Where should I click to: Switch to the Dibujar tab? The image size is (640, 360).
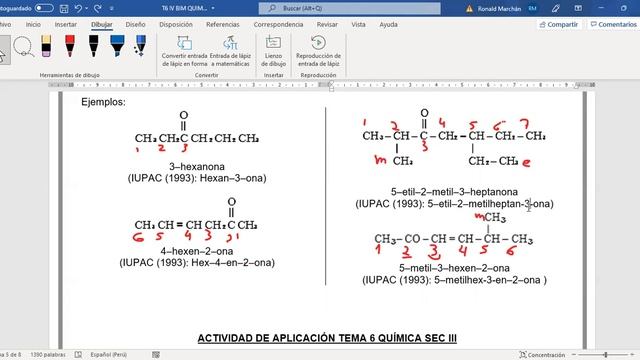102,24
